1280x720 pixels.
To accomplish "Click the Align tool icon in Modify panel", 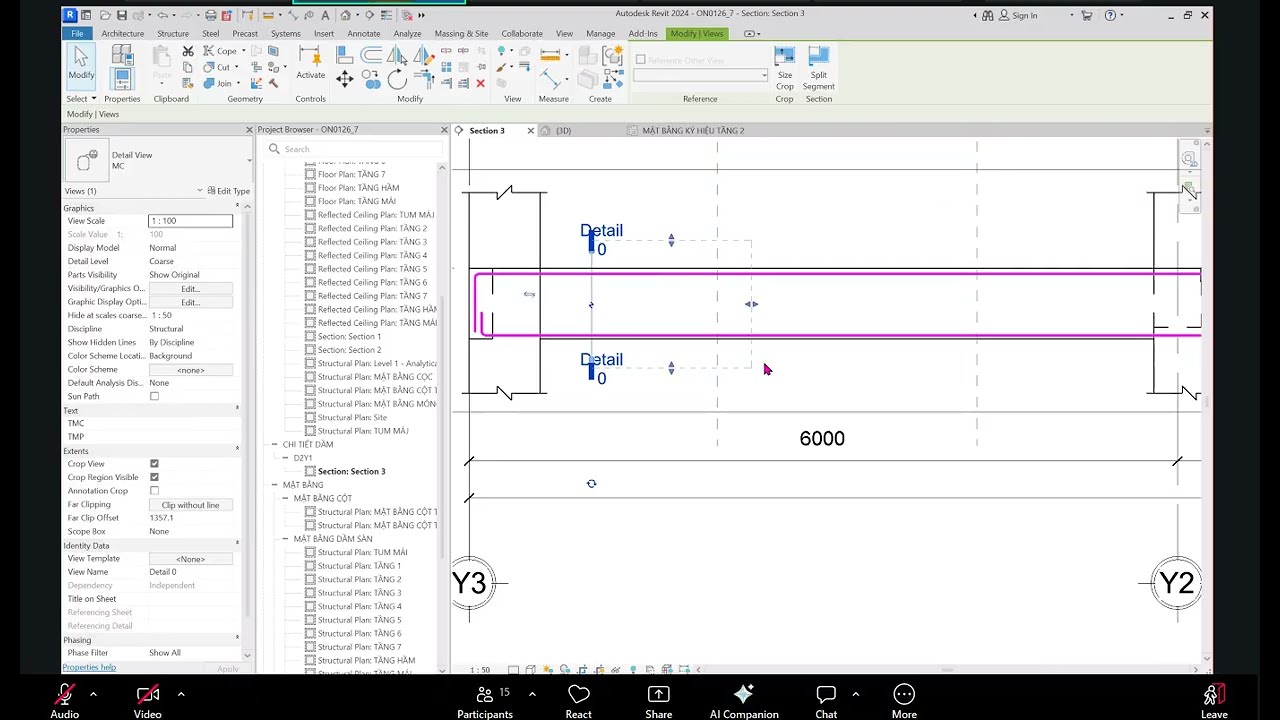I will coord(345,57).
